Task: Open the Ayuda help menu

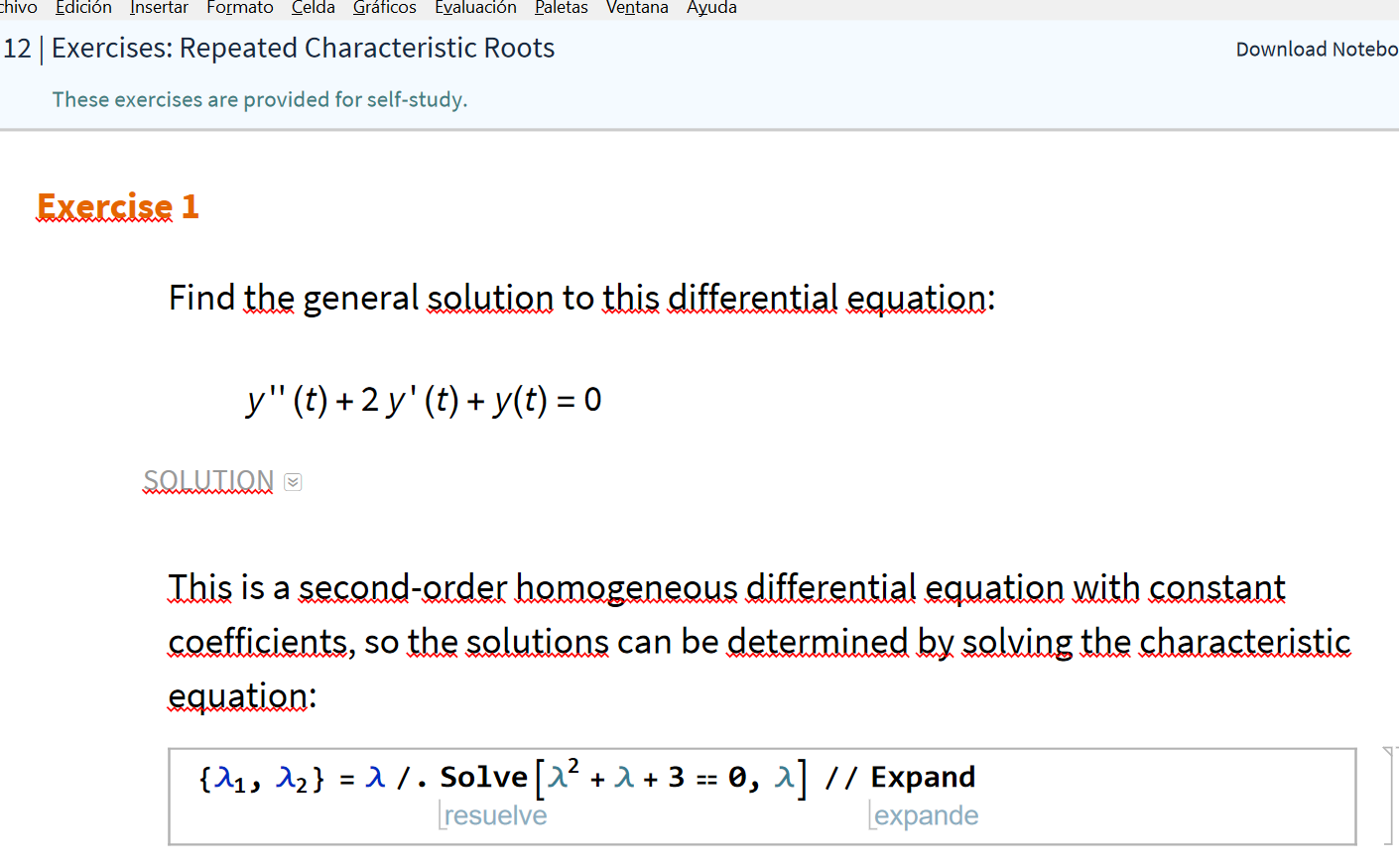Action: tap(711, 8)
